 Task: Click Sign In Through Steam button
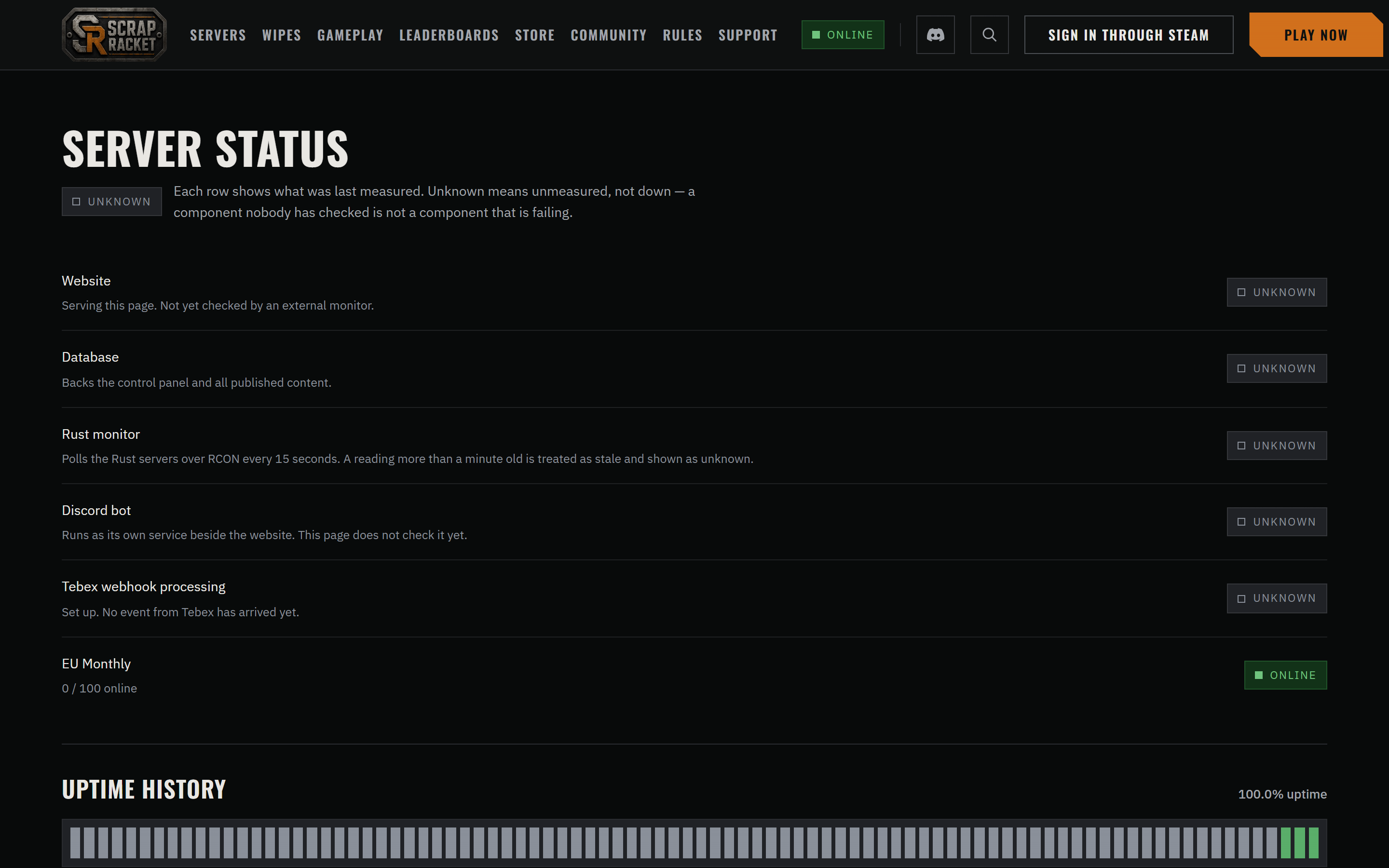(x=1129, y=34)
